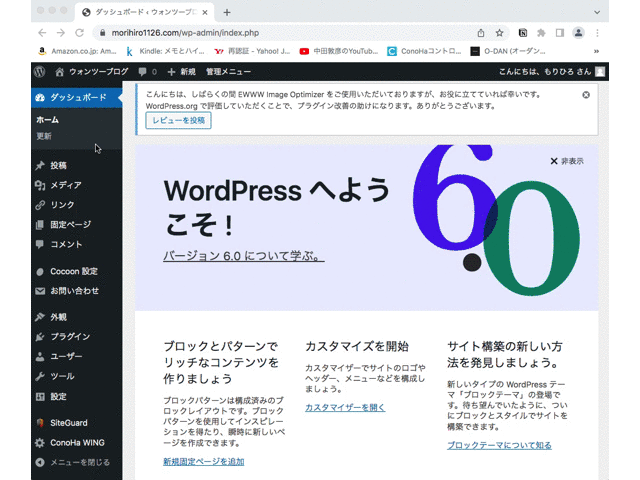The height and width of the screenshot is (480, 640).
Task: Open Notion extension icon
Action: click(x=523, y=33)
